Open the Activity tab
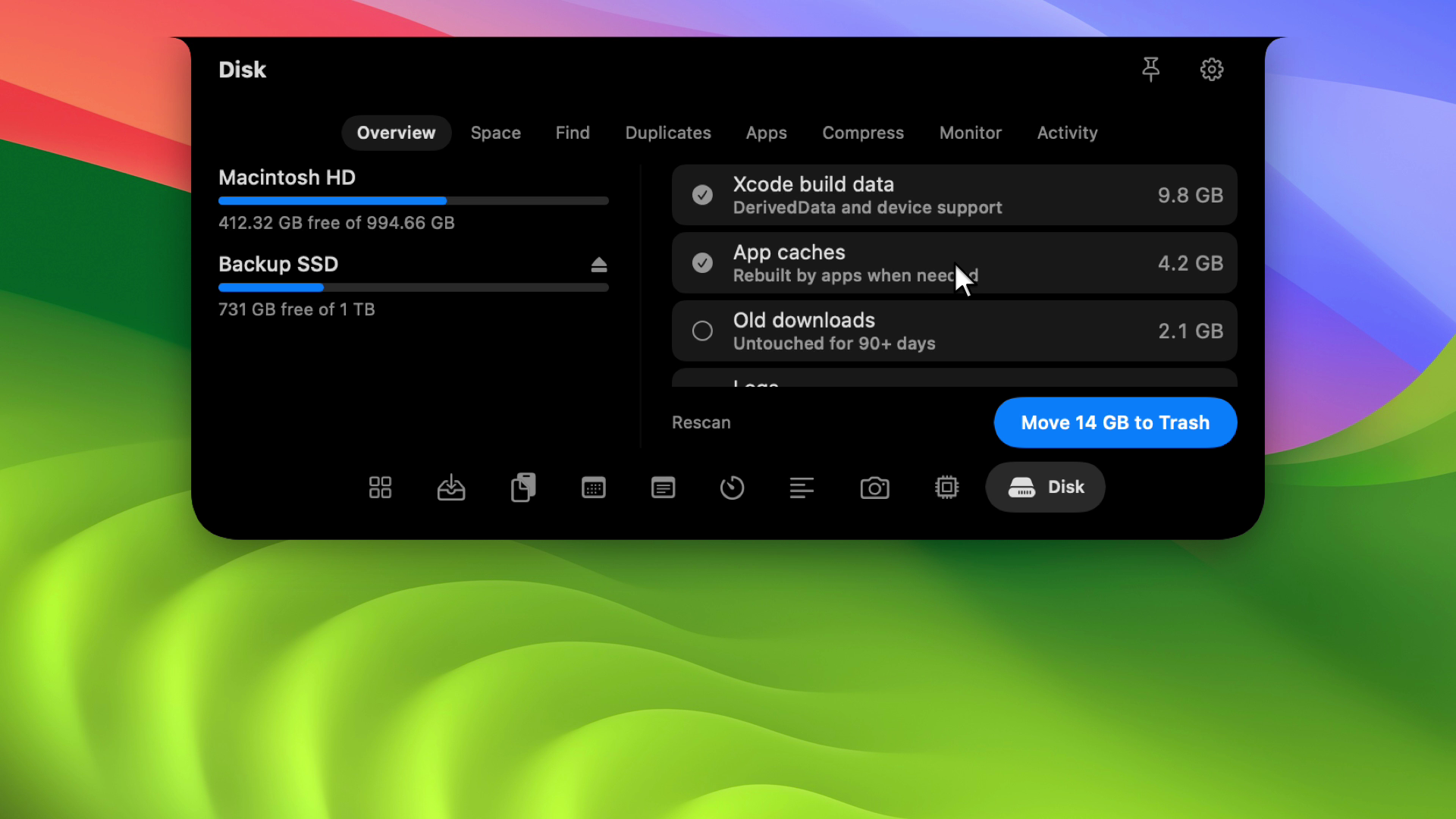This screenshot has width=1456, height=819. coord(1067,133)
